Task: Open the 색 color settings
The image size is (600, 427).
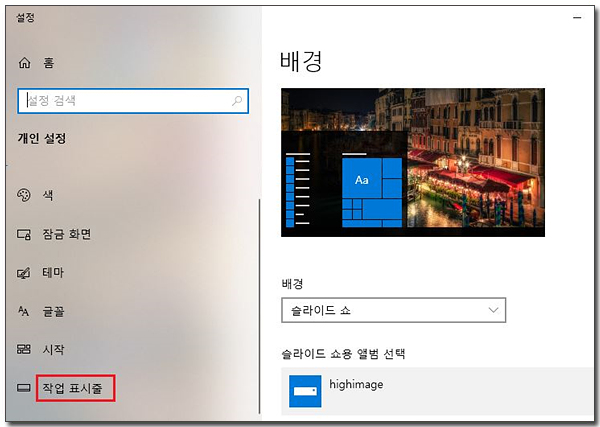Action: tap(48, 196)
